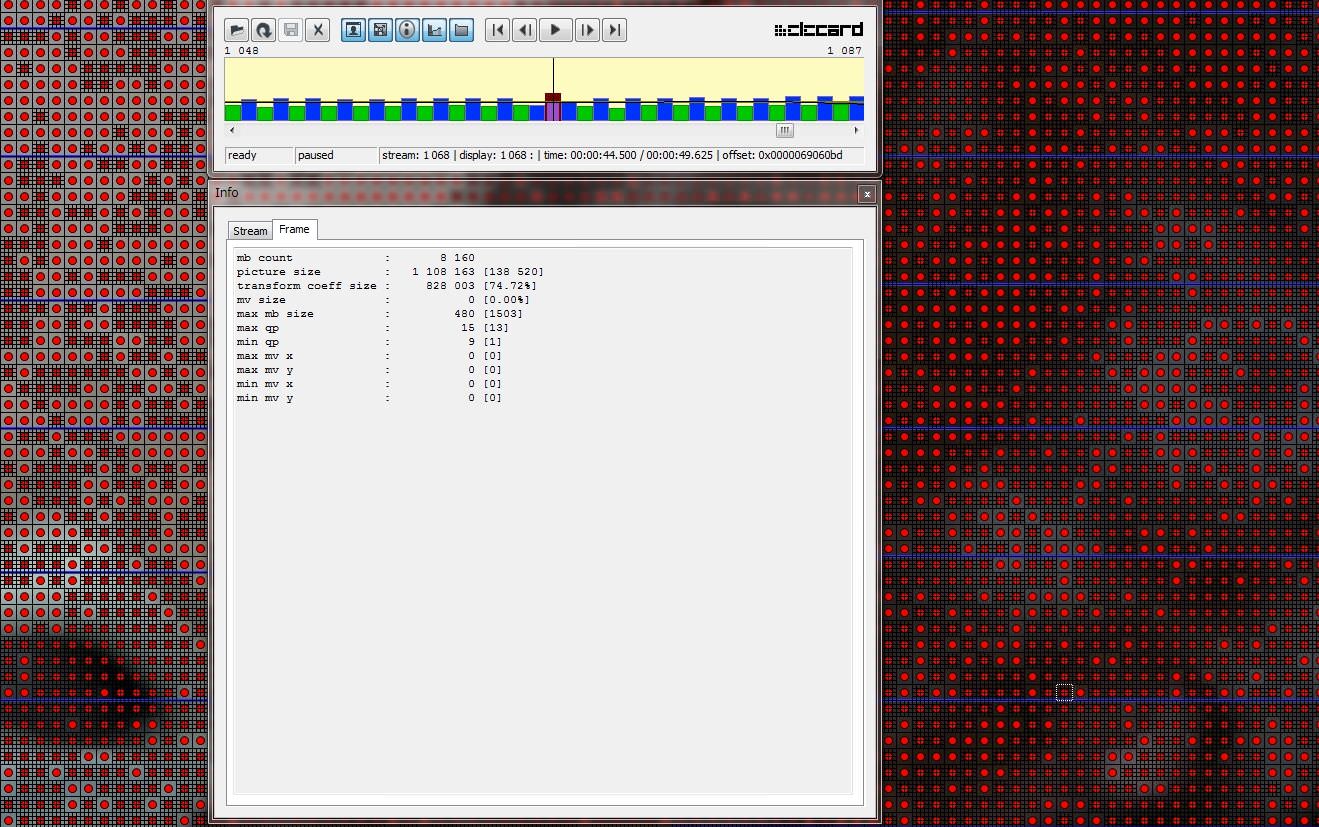Click the open file folder icon
The image size is (1319, 827).
(236, 30)
